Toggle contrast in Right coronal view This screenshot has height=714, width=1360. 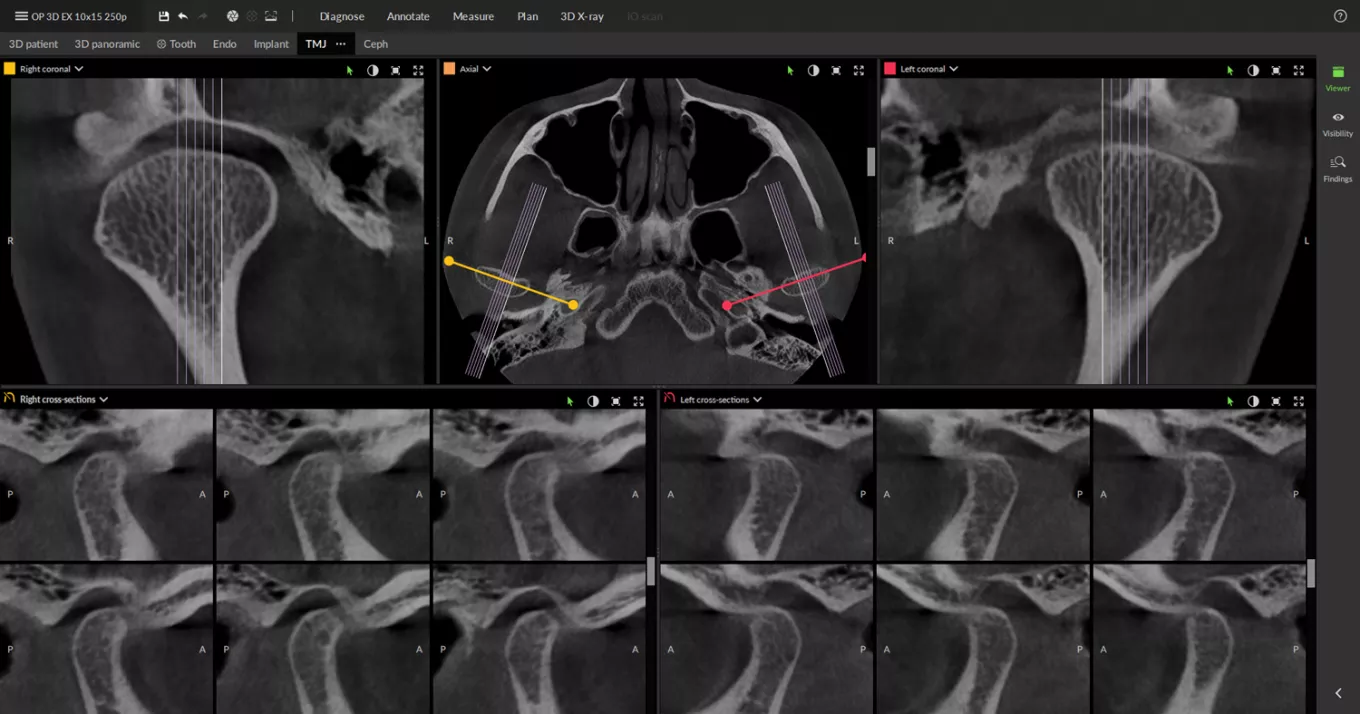coord(373,70)
